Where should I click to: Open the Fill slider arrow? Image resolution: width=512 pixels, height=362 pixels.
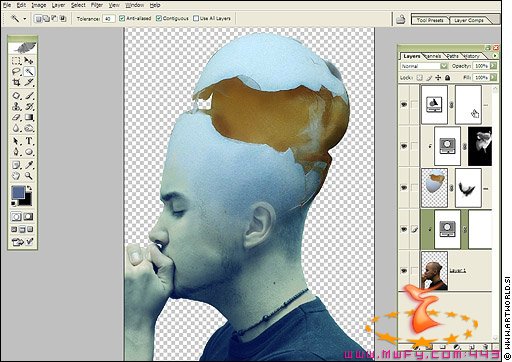[x=493, y=77]
